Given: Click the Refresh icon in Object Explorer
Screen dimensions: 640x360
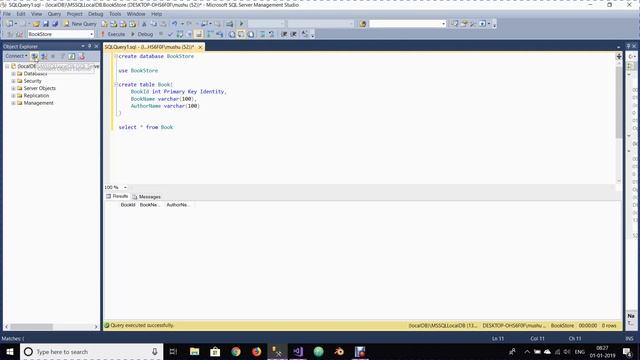Looking at the screenshot, I should point(72,56).
